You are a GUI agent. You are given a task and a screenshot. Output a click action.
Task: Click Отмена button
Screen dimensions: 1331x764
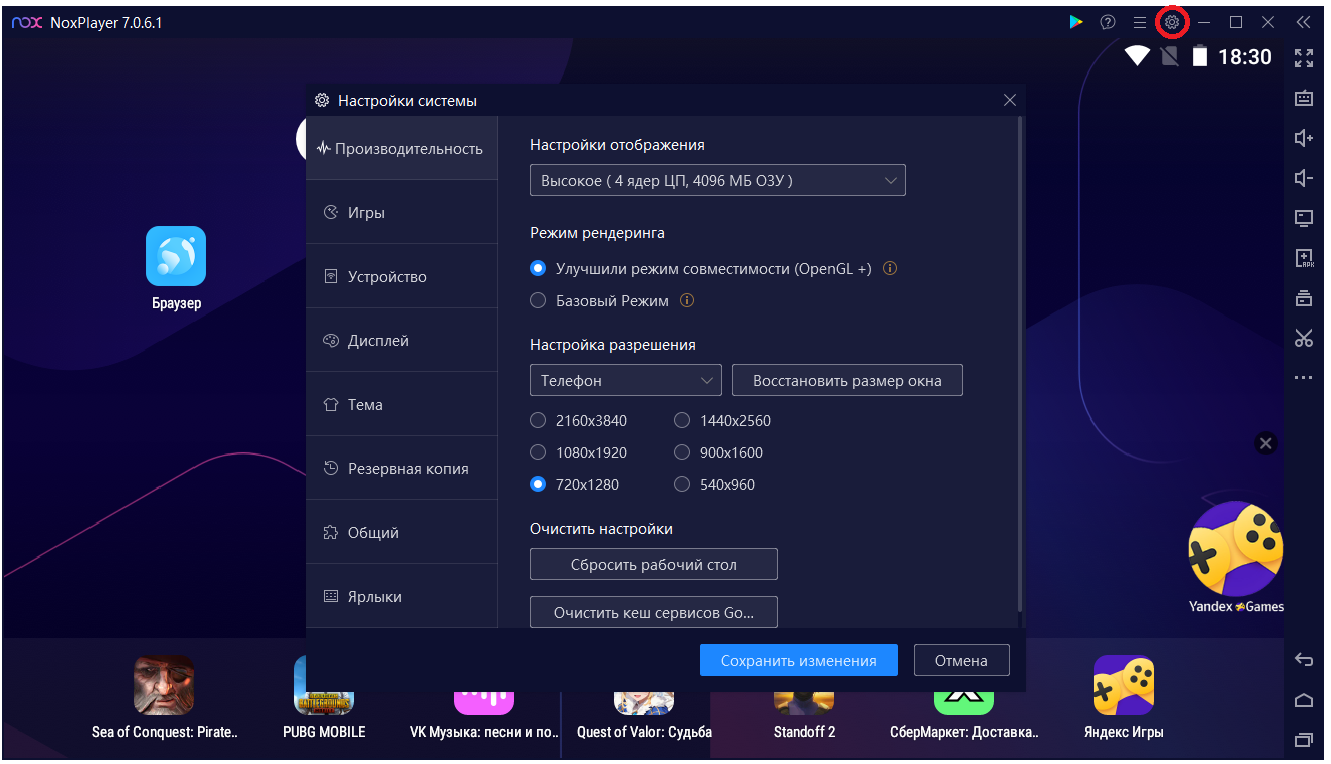[x=961, y=661]
